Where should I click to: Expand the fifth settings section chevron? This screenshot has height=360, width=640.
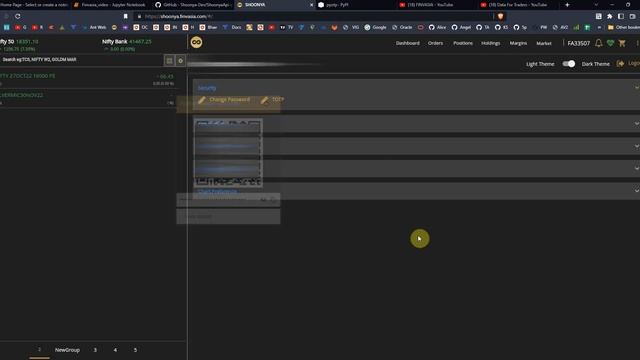pos(636,191)
